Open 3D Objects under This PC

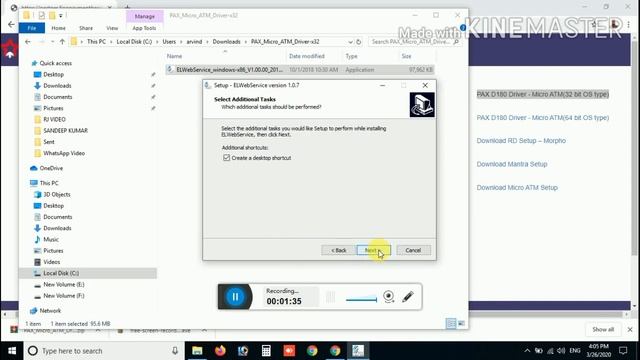[x=57, y=195]
